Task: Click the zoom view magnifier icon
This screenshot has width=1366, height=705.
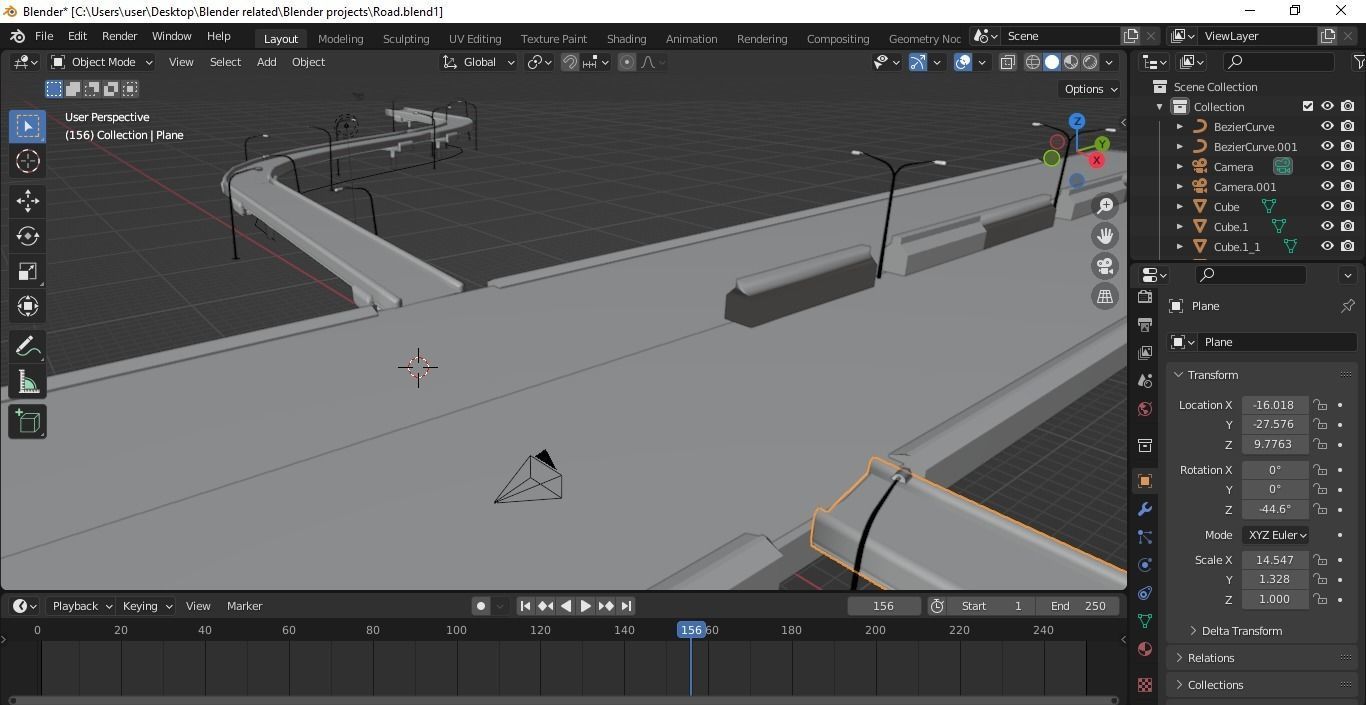Action: tap(1105, 206)
